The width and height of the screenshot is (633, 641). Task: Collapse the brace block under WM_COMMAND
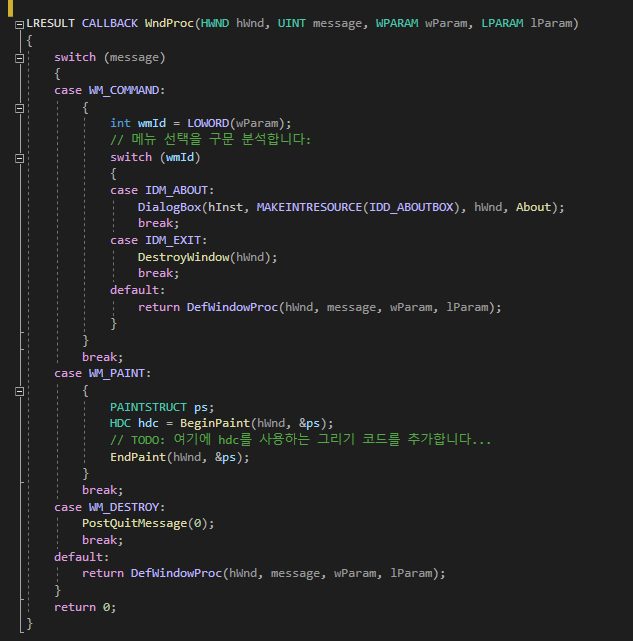pos(19,108)
